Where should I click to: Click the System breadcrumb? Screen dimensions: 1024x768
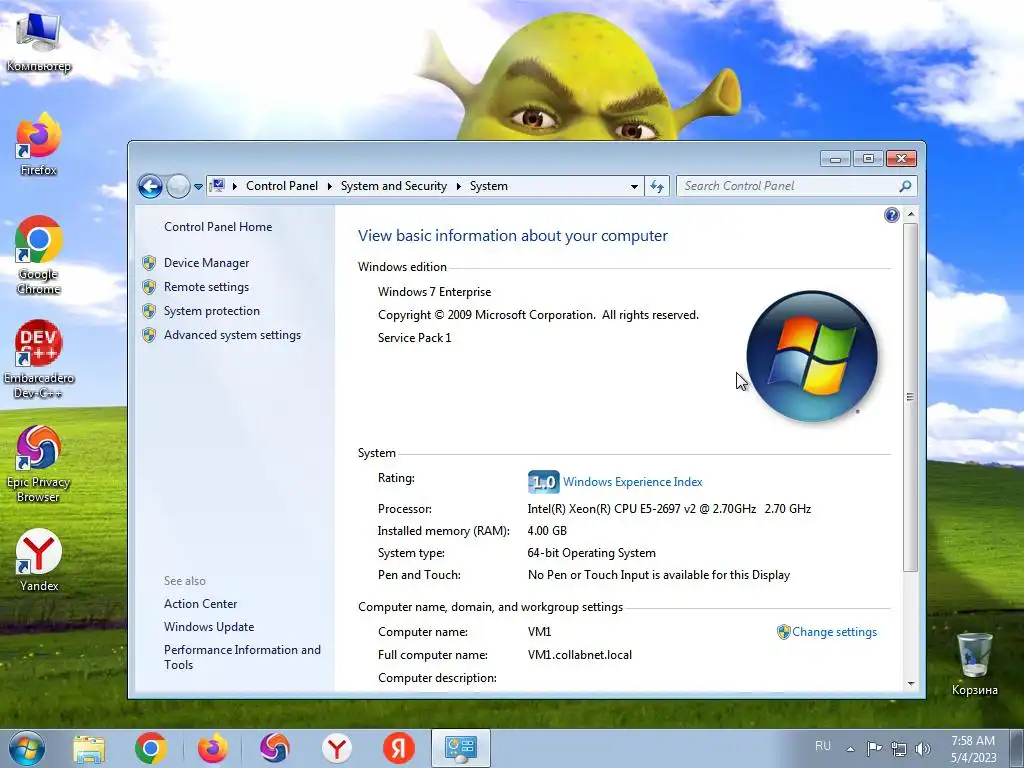[x=488, y=186]
